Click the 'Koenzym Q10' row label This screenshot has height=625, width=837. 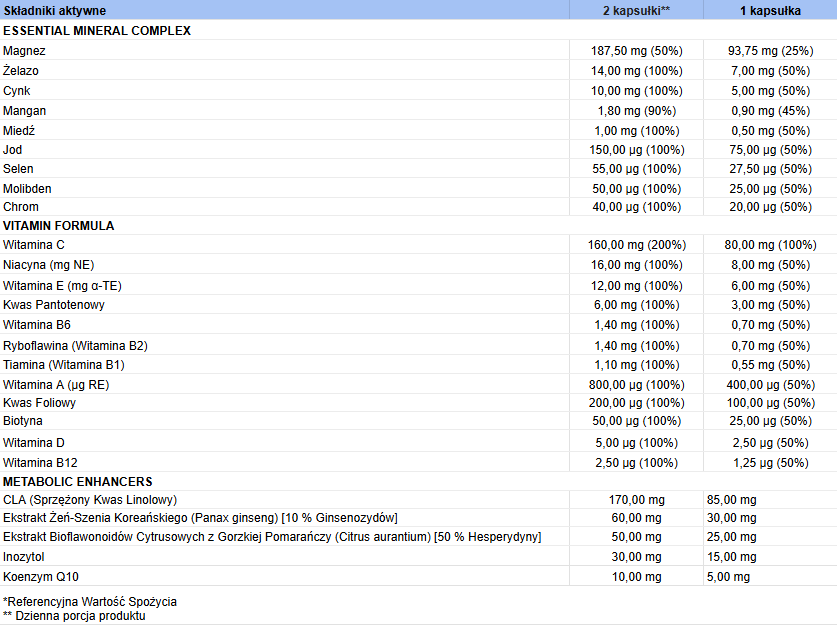41,577
